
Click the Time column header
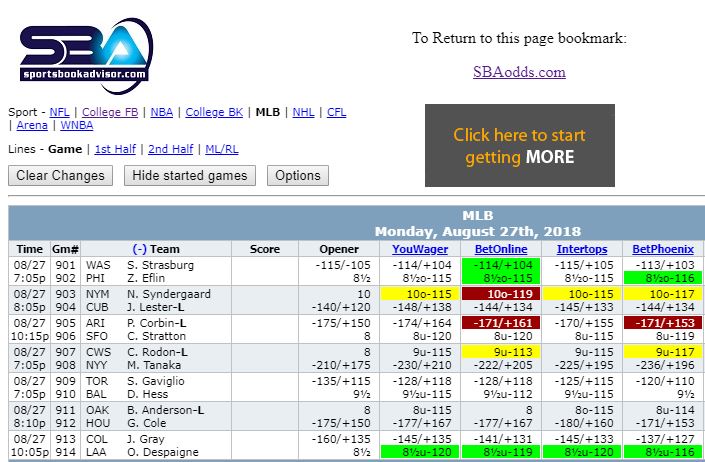[x=30, y=249]
